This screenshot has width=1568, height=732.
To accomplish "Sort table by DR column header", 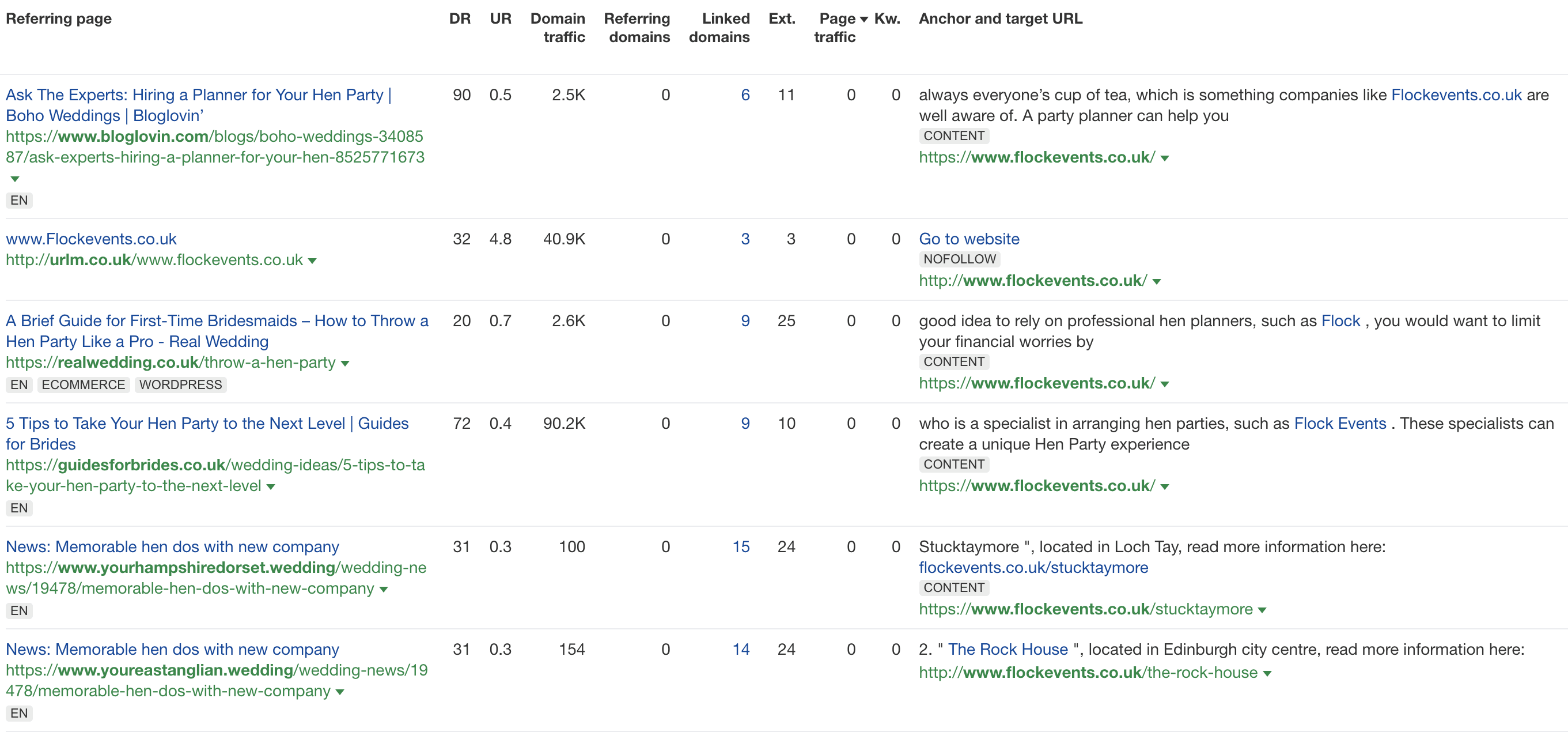I will tap(460, 19).
